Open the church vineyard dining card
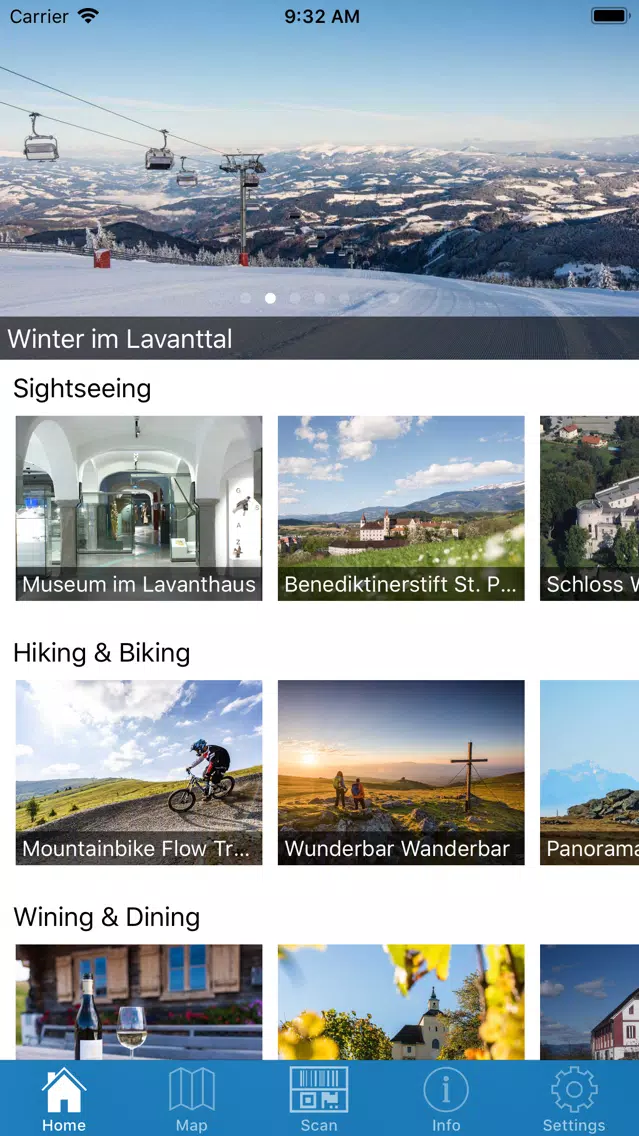 pos(401,1002)
